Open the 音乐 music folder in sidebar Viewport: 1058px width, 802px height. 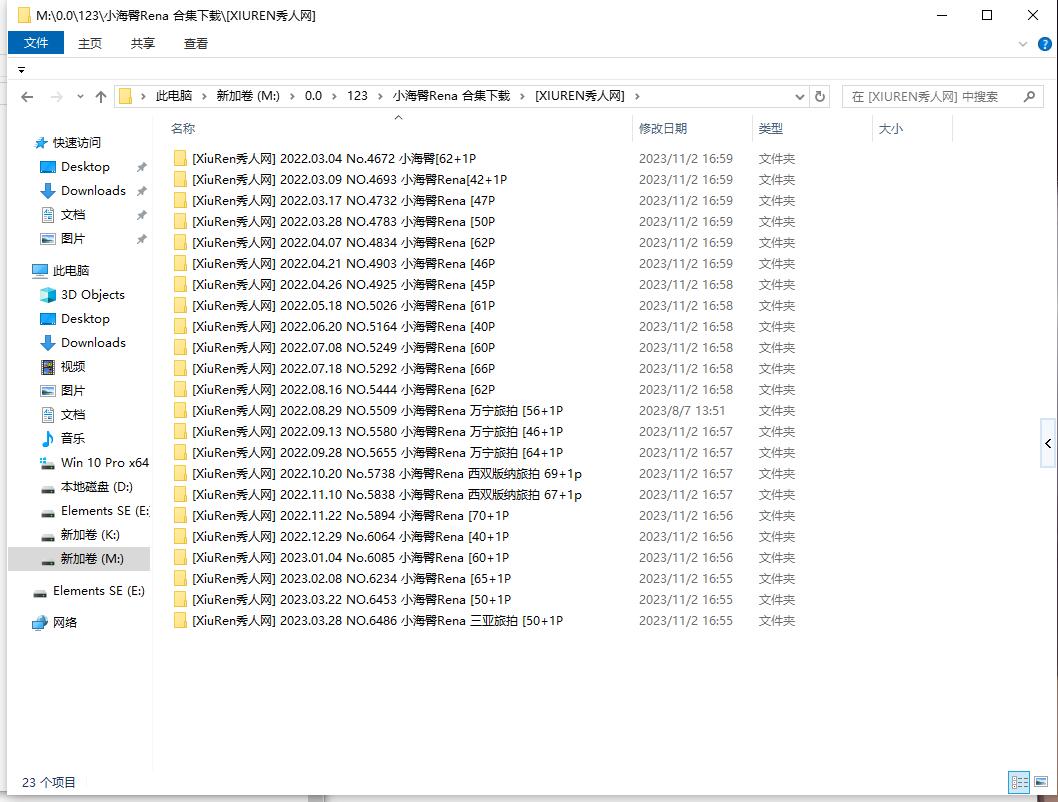pyautogui.click(x=73, y=439)
